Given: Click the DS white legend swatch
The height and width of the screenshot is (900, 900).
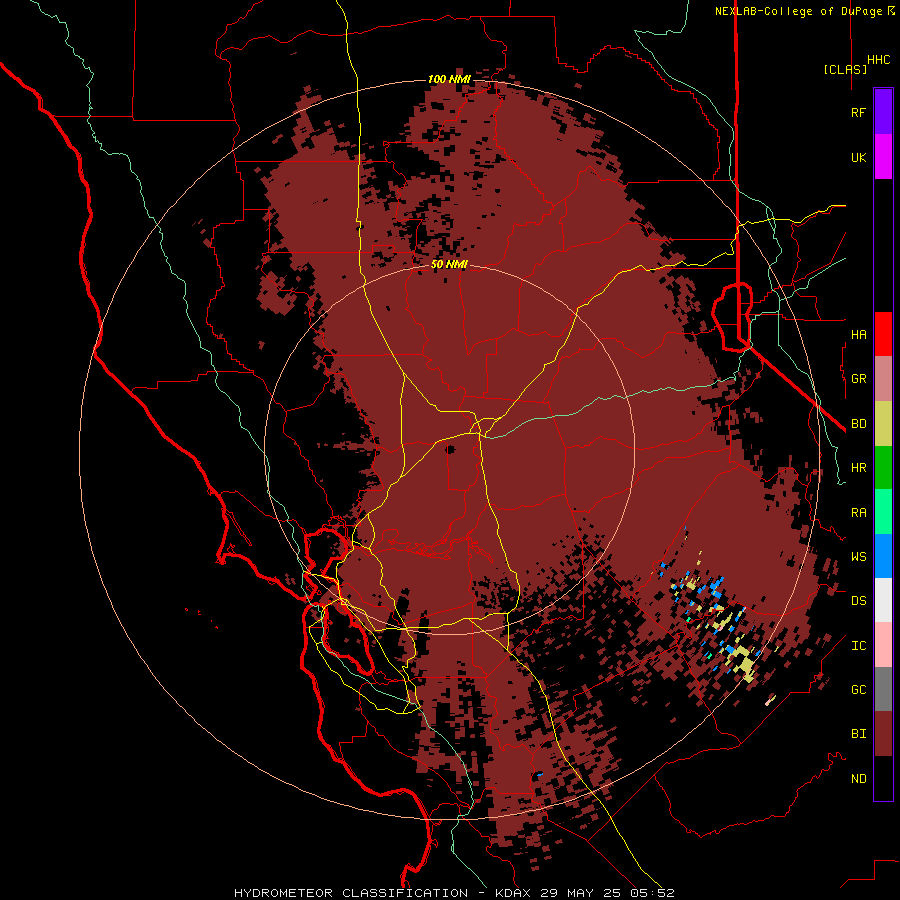Looking at the screenshot, I should coord(883,600).
